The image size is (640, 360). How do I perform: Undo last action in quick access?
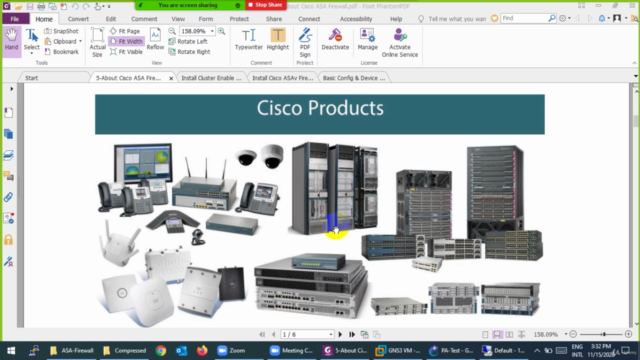click(x=75, y=6)
